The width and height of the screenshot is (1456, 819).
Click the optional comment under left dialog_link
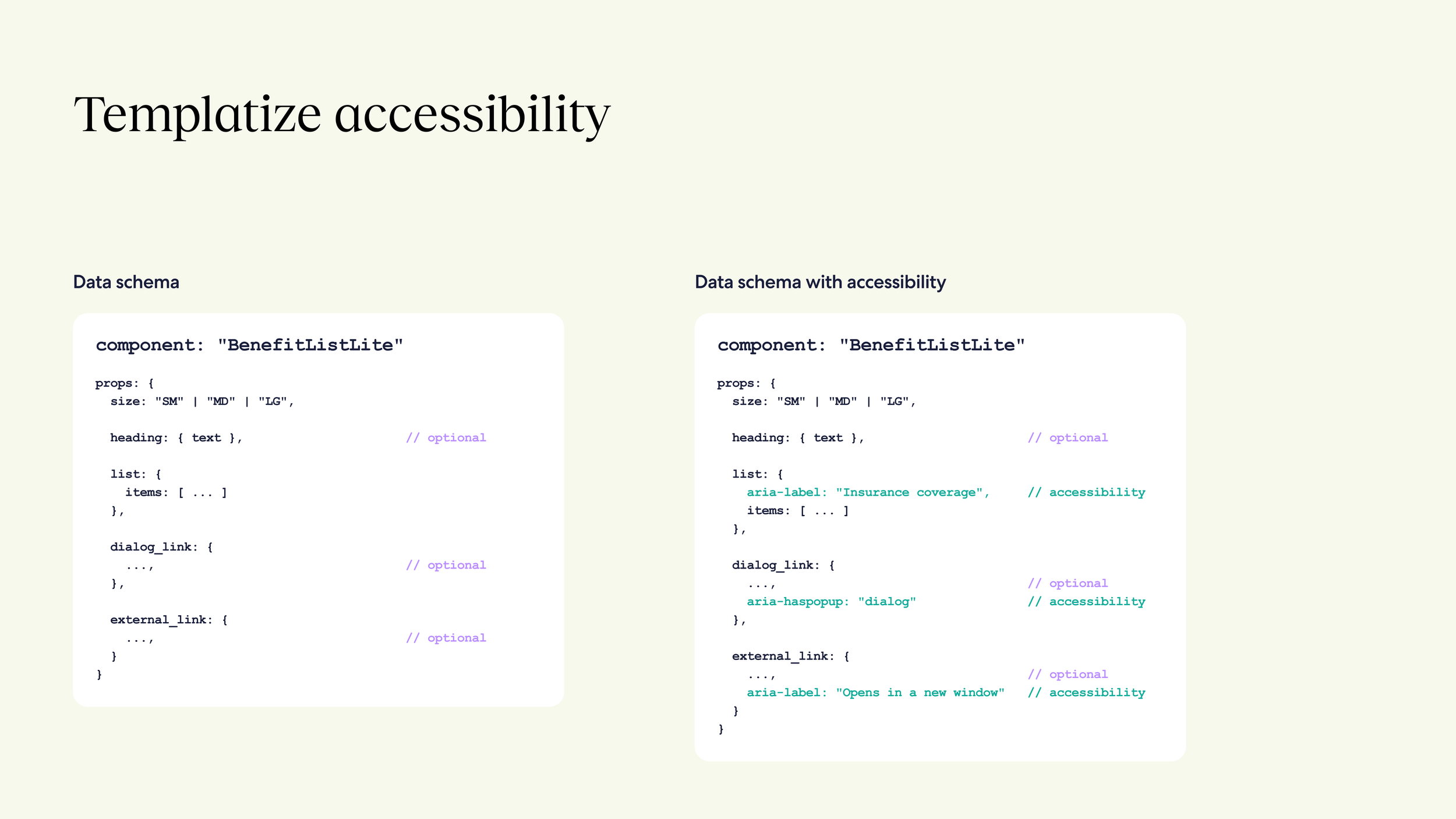click(446, 565)
